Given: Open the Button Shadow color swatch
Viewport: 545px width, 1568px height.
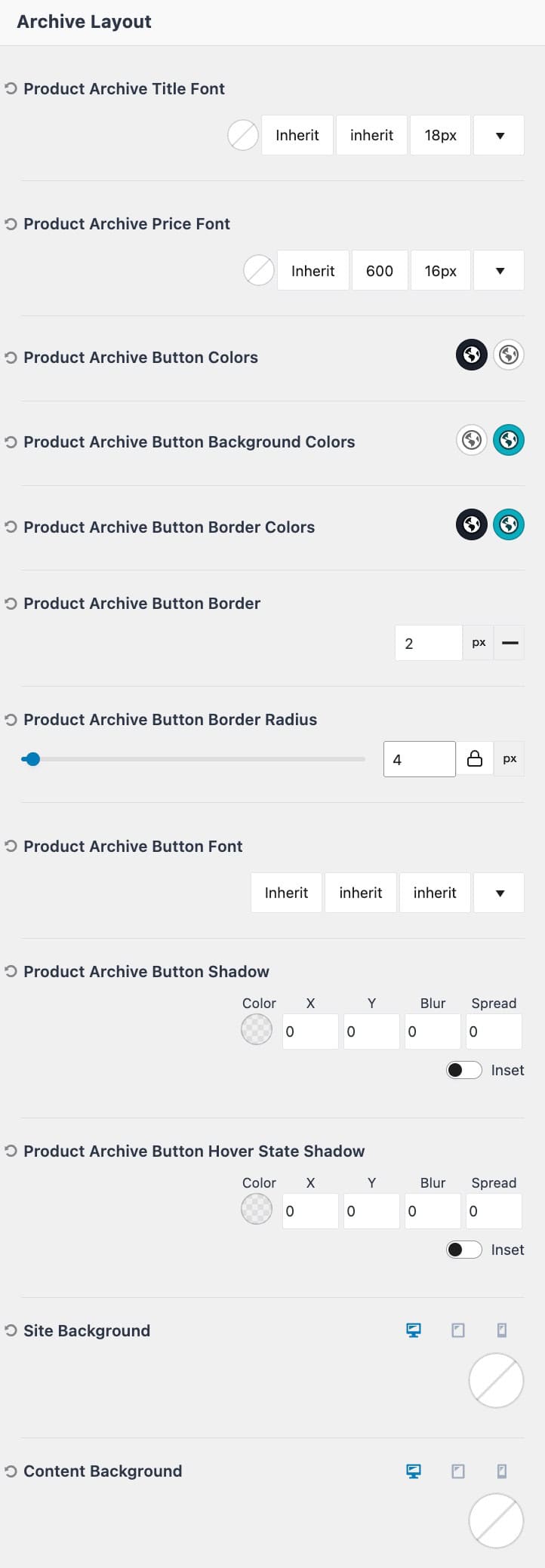Looking at the screenshot, I should coord(256,1028).
